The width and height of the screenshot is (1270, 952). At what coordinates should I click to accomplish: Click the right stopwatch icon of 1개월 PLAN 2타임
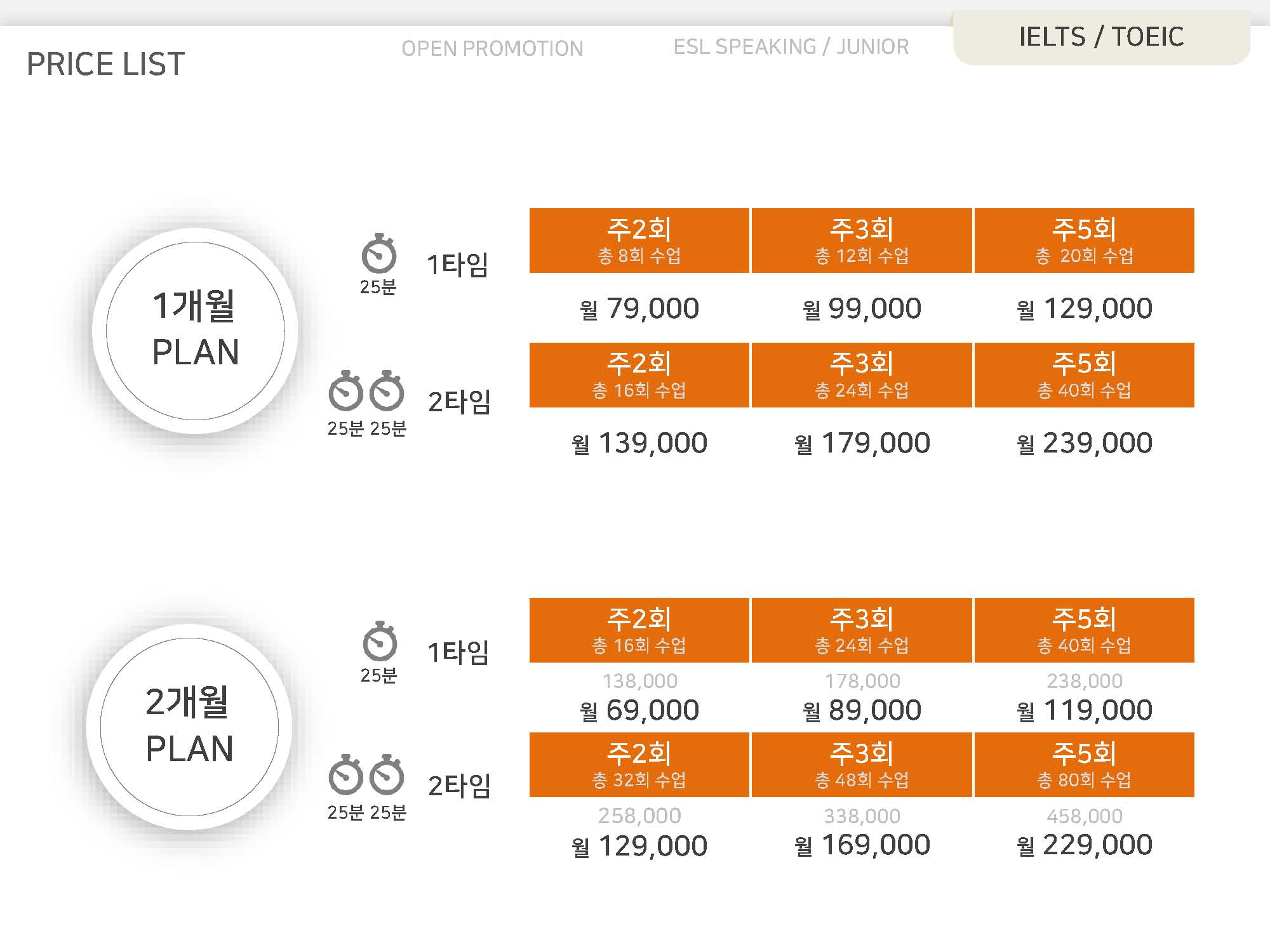387,392
